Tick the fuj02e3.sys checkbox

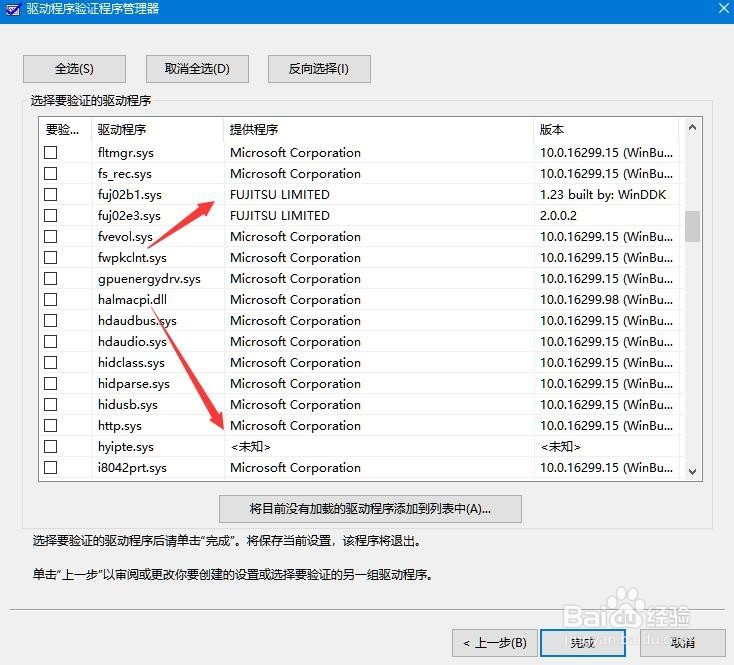point(51,216)
